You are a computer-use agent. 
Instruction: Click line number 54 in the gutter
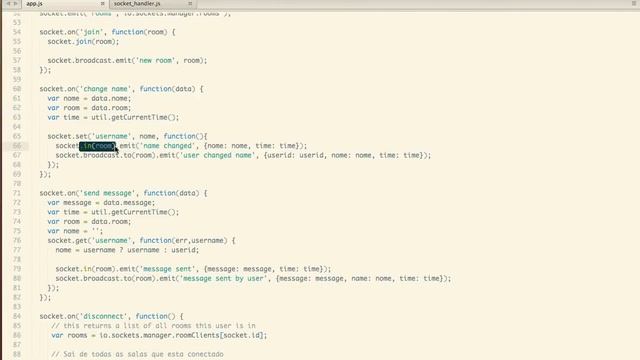17,32
